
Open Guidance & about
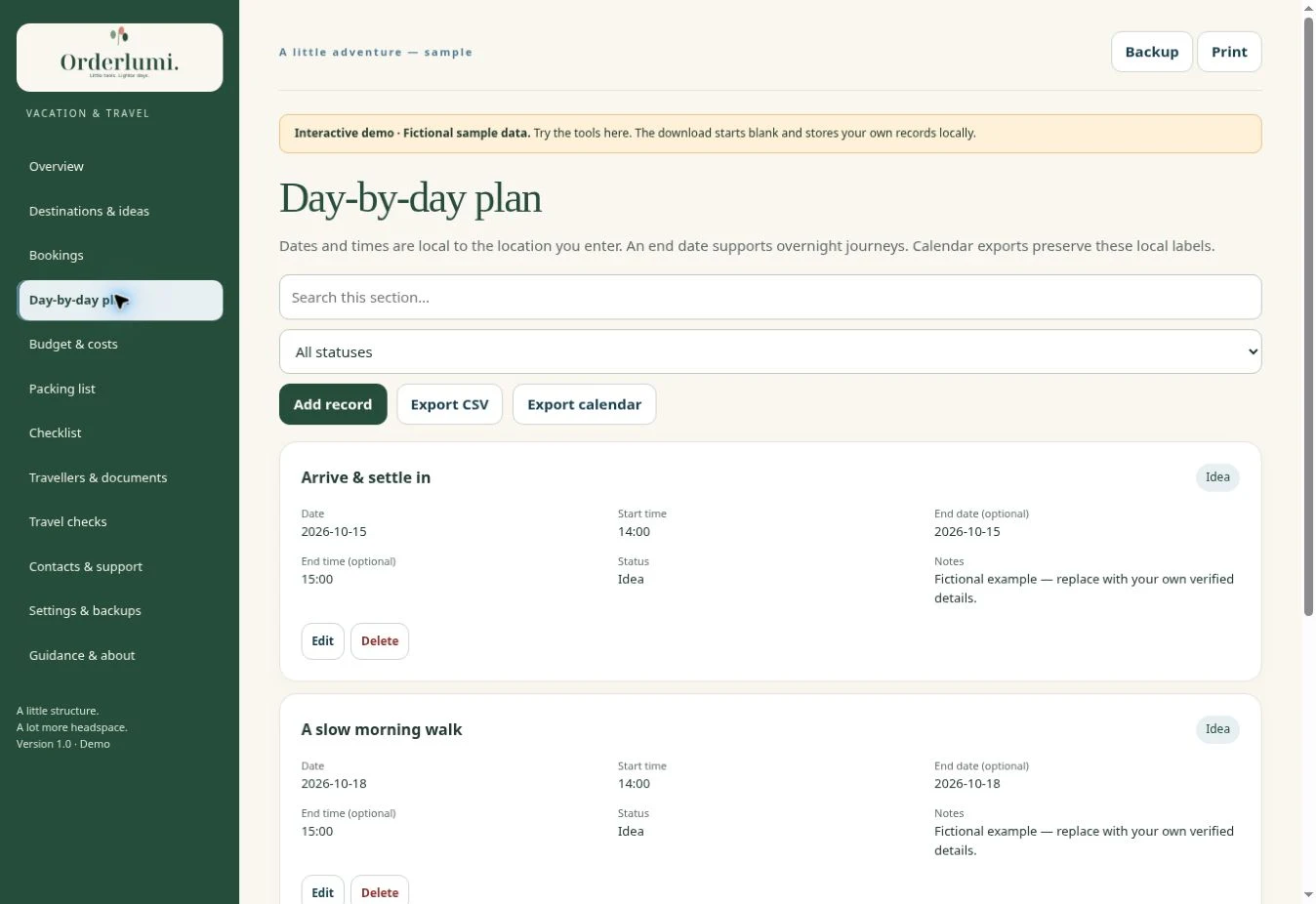pos(119,655)
